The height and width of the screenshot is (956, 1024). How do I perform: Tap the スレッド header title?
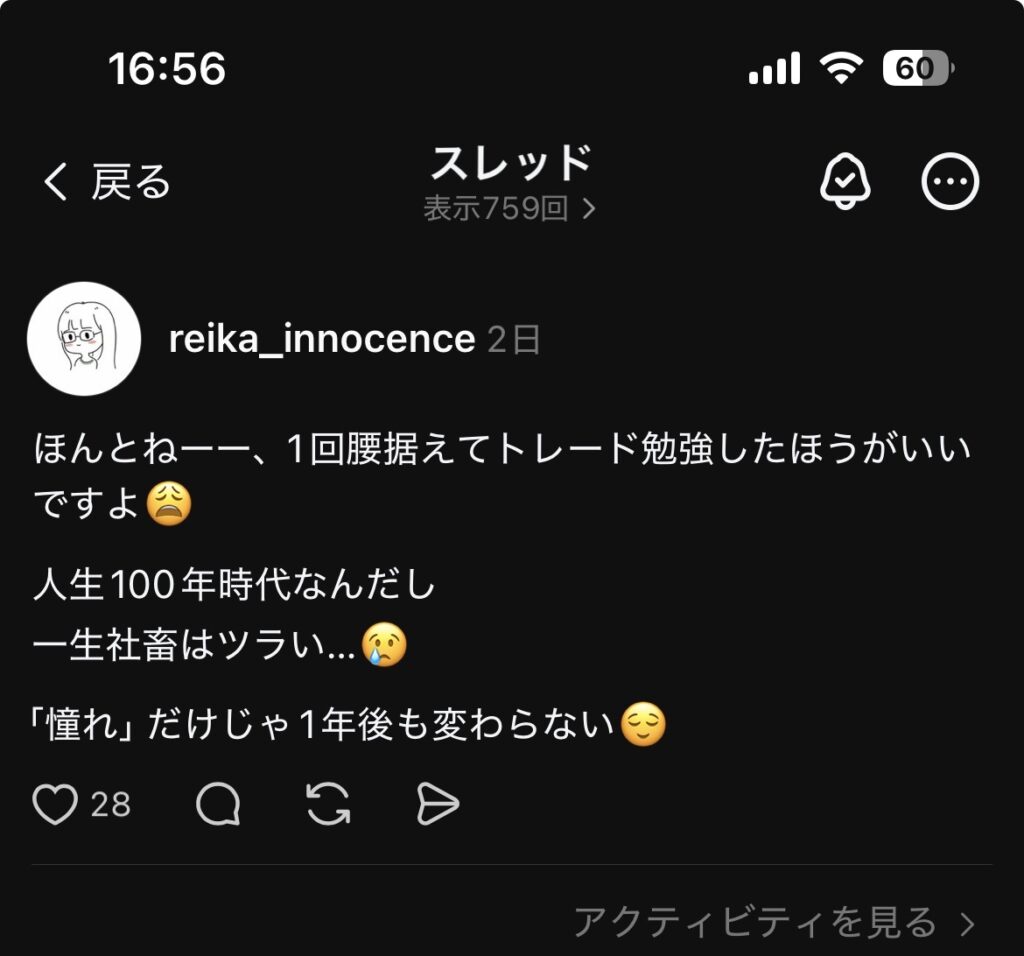coord(511,162)
